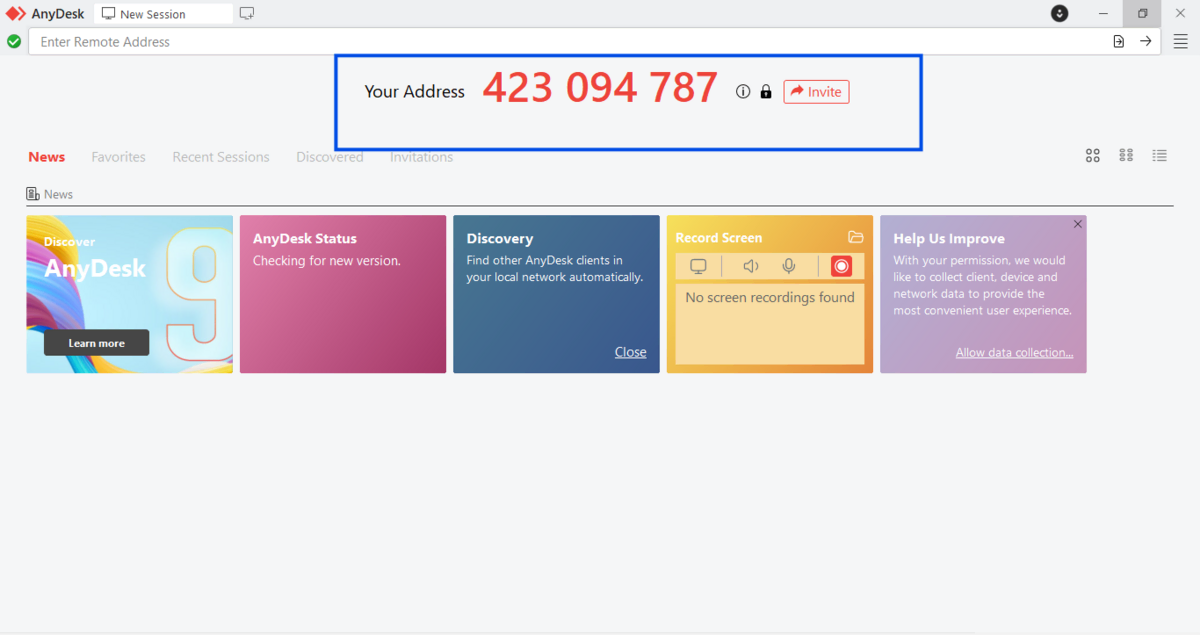The image size is (1200, 635).
Task: Open the screen recordings folder icon
Action: tap(855, 237)
